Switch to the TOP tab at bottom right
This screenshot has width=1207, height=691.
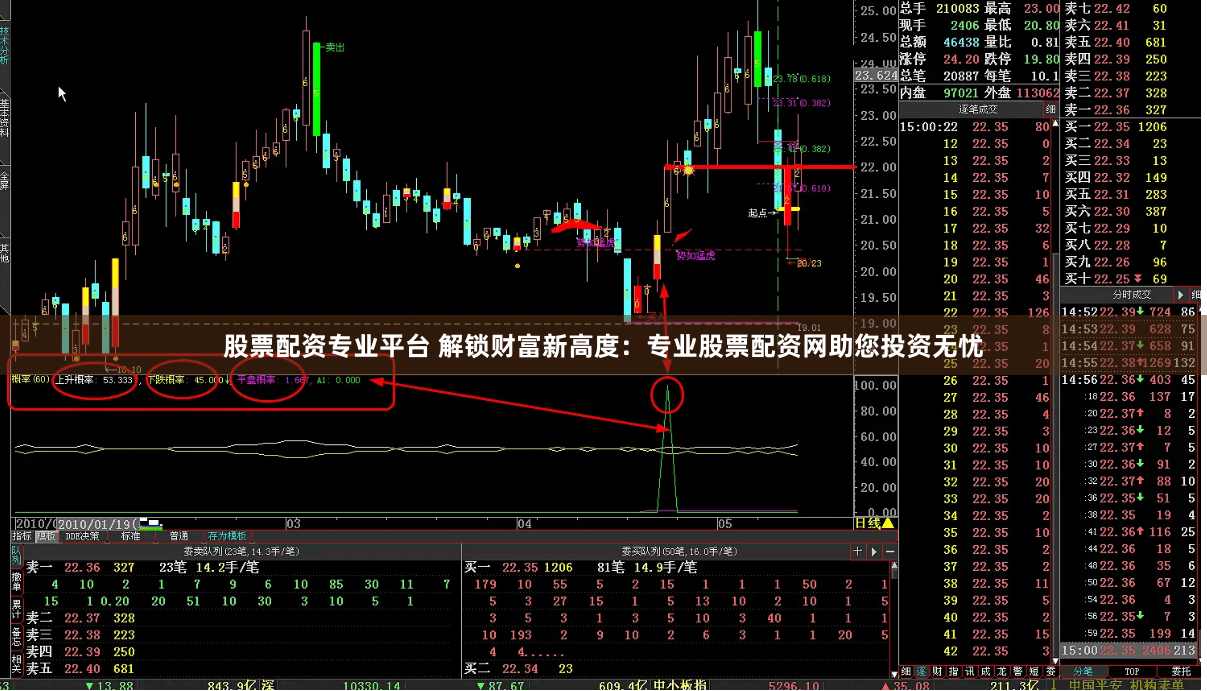tap(1131, 672)
